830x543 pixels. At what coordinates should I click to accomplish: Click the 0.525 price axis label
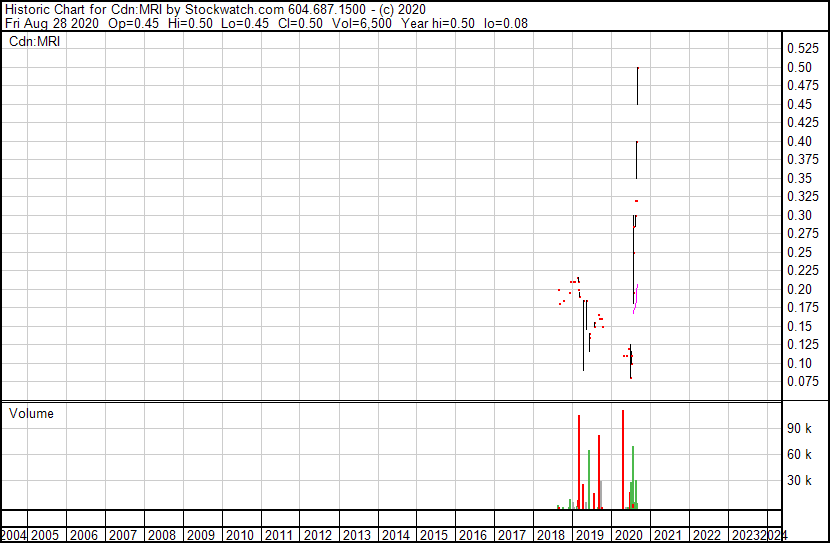802,49
